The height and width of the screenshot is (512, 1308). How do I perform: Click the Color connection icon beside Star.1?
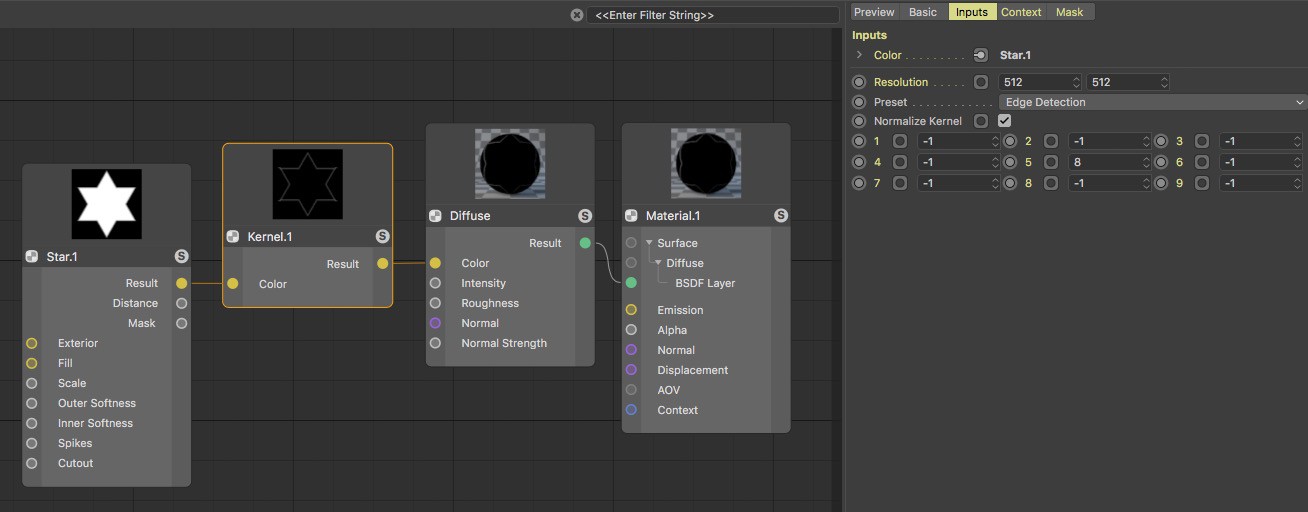click(x=981, y=55)
